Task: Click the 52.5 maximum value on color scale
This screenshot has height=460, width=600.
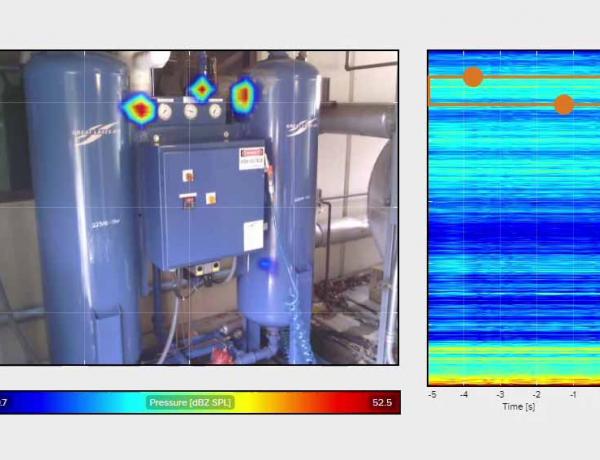Action: (381, 402)
